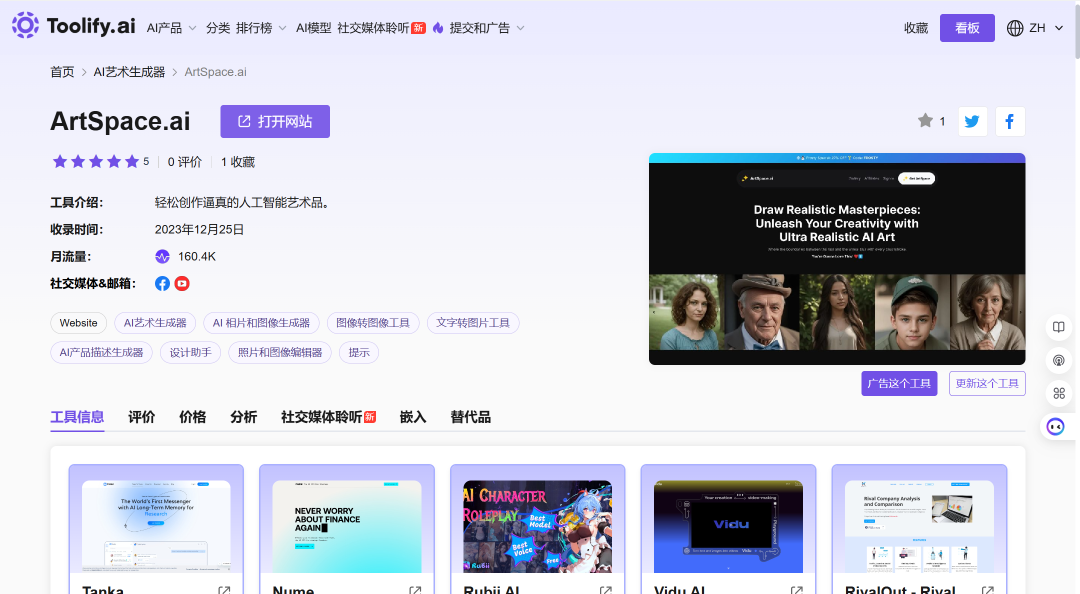Screen dimensions: 1080x594
Task: Go to 首页 breadcrumb
Action: click(62, 72)
